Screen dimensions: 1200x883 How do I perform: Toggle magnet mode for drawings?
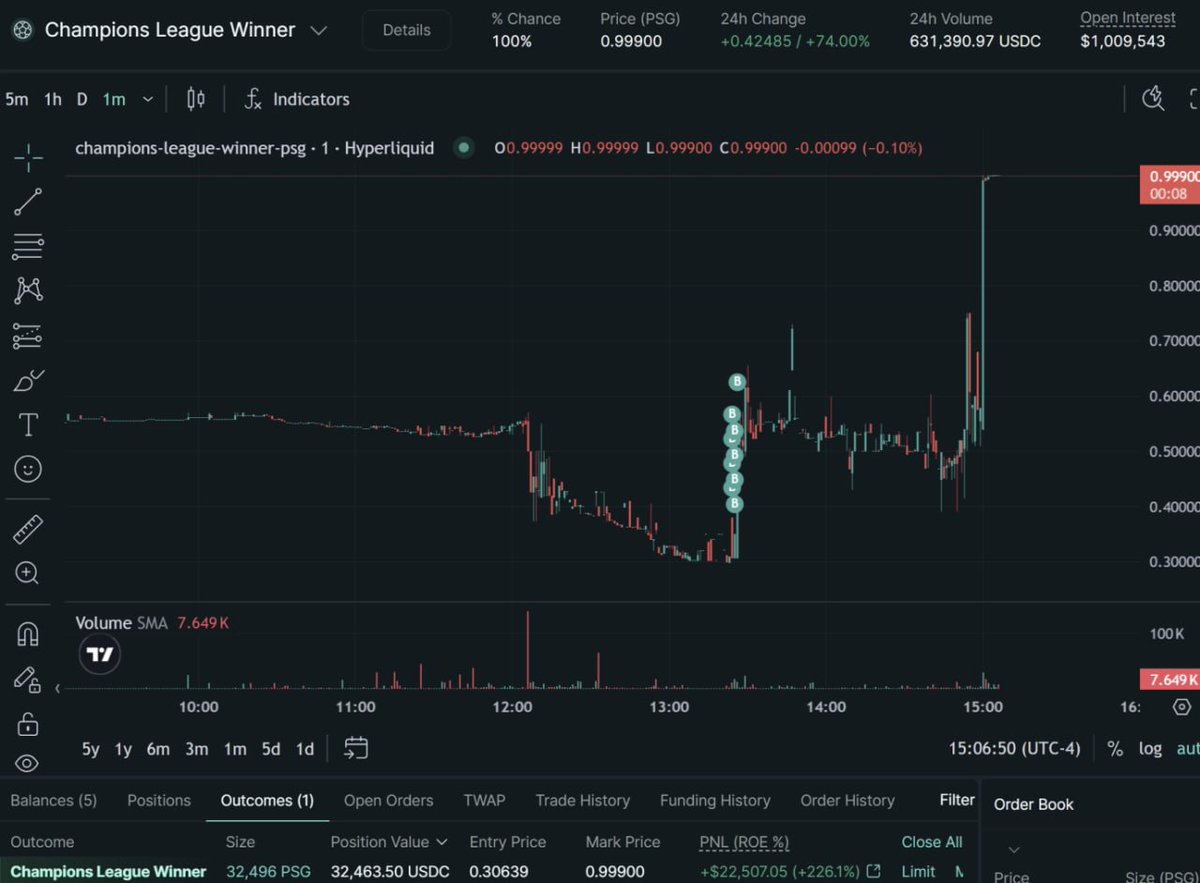pyautogui.click(x=28, y=634)
